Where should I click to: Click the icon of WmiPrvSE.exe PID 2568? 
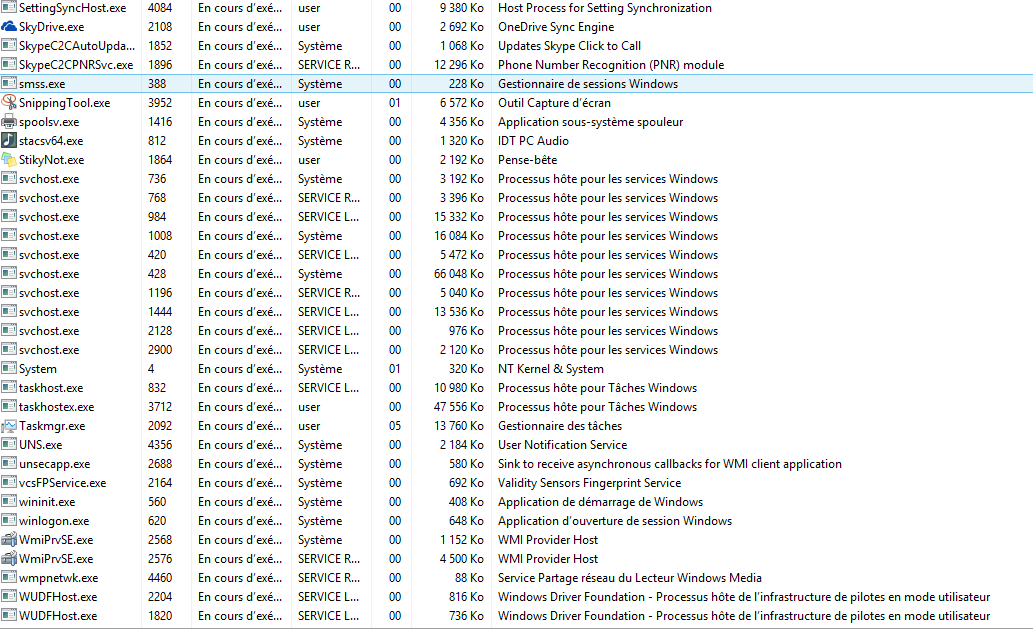pyautogui.click(x=9, y=539)
